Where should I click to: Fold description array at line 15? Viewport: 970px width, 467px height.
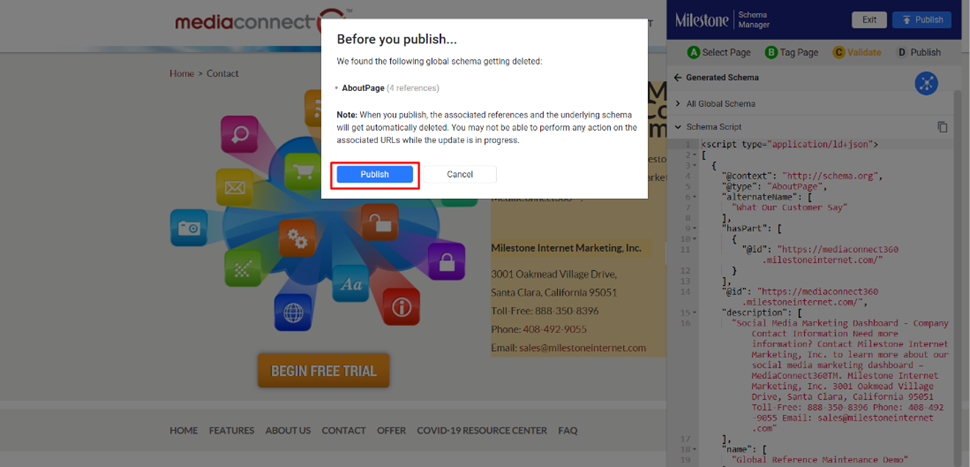coord(695,312)
